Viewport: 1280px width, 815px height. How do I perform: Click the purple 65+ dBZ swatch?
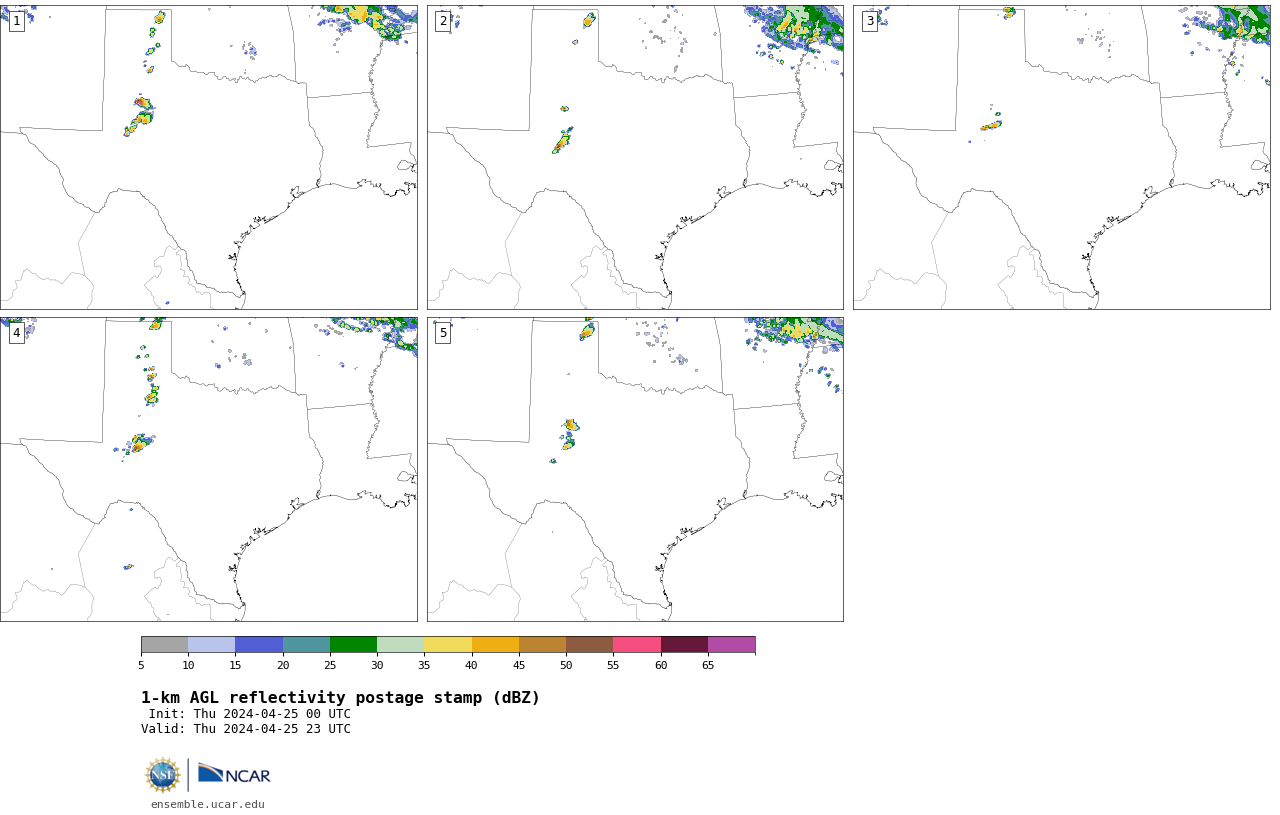coord(731,644)
